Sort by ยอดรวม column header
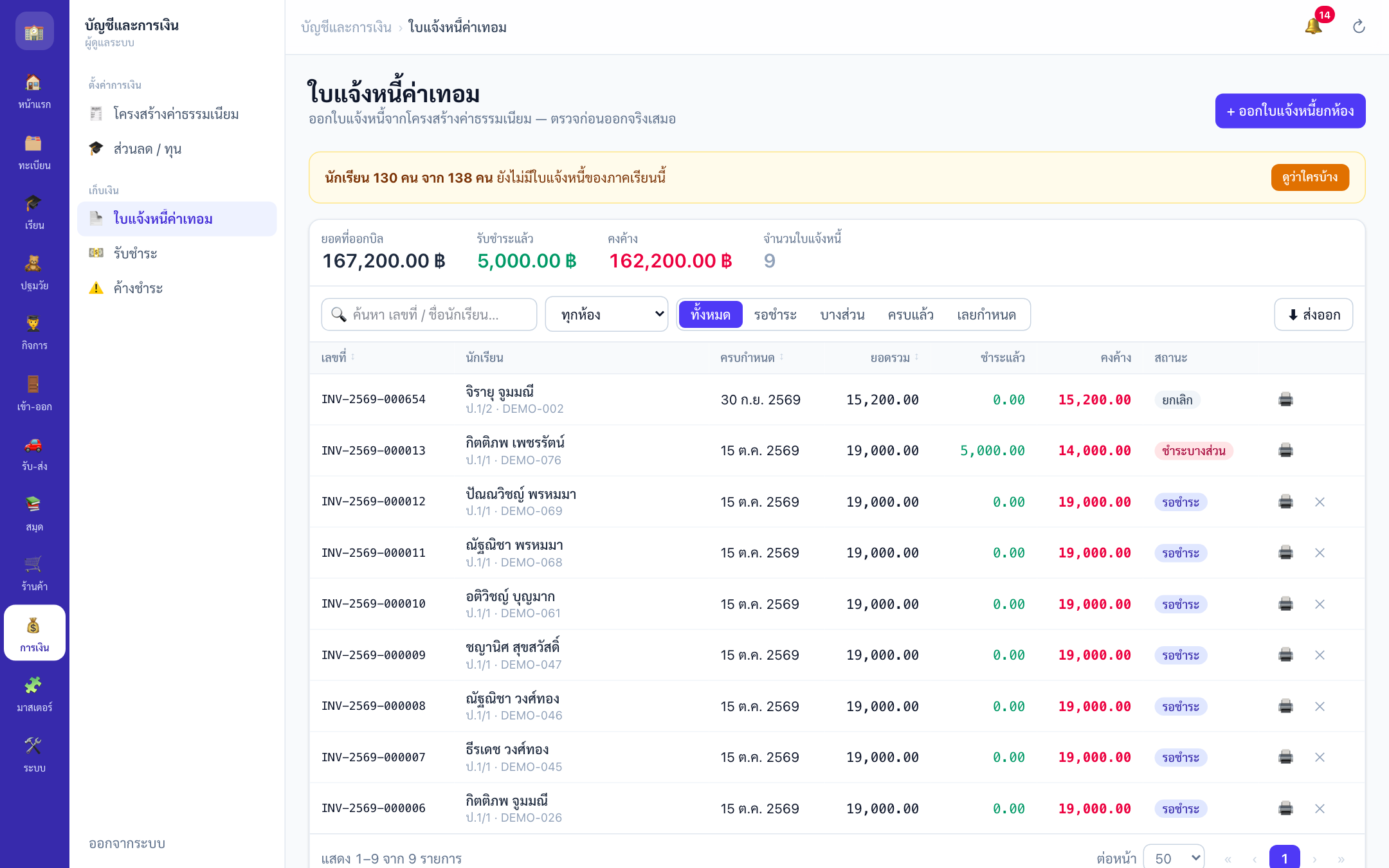Viewport: 1389px width, 868px height. (x=894, y=357)
